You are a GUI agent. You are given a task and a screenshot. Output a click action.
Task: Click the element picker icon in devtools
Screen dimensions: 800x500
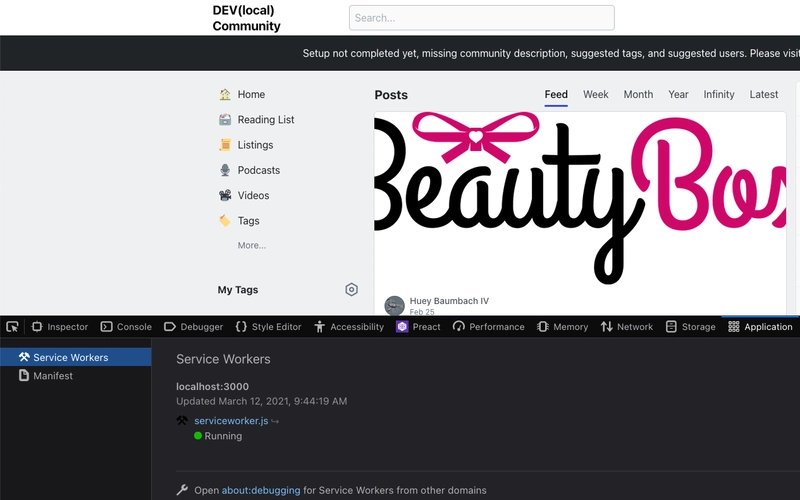[12, 327]
